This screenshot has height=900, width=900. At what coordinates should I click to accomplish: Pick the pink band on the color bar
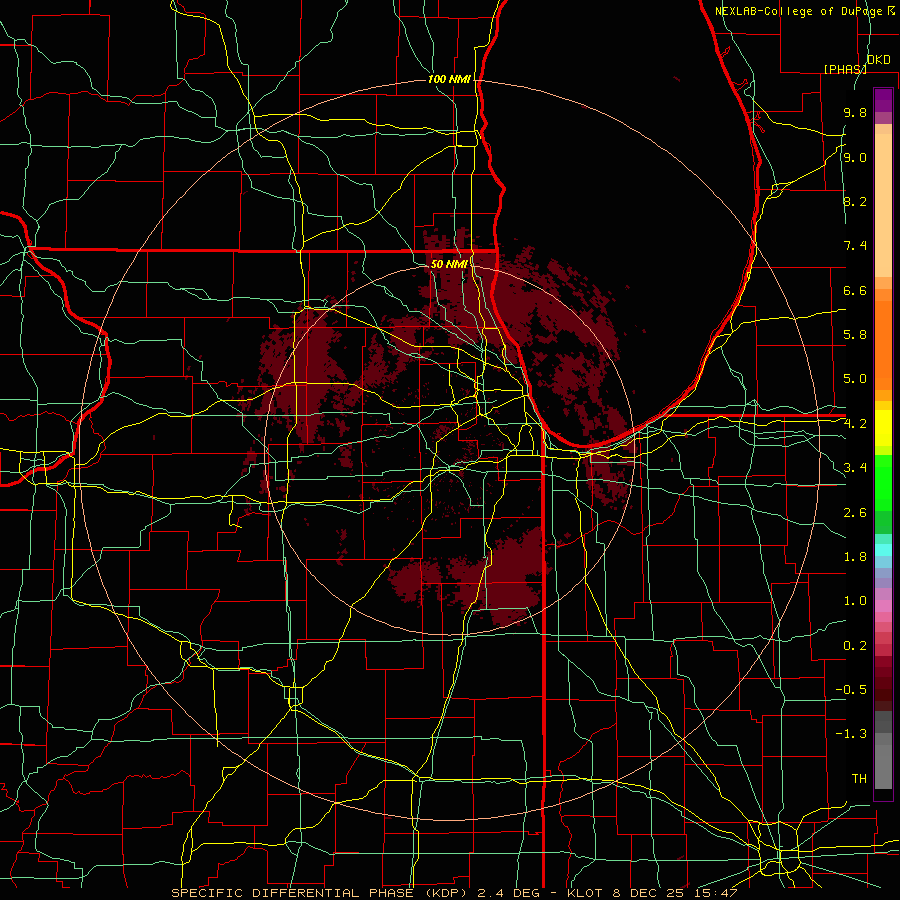(x=883, y=606)
